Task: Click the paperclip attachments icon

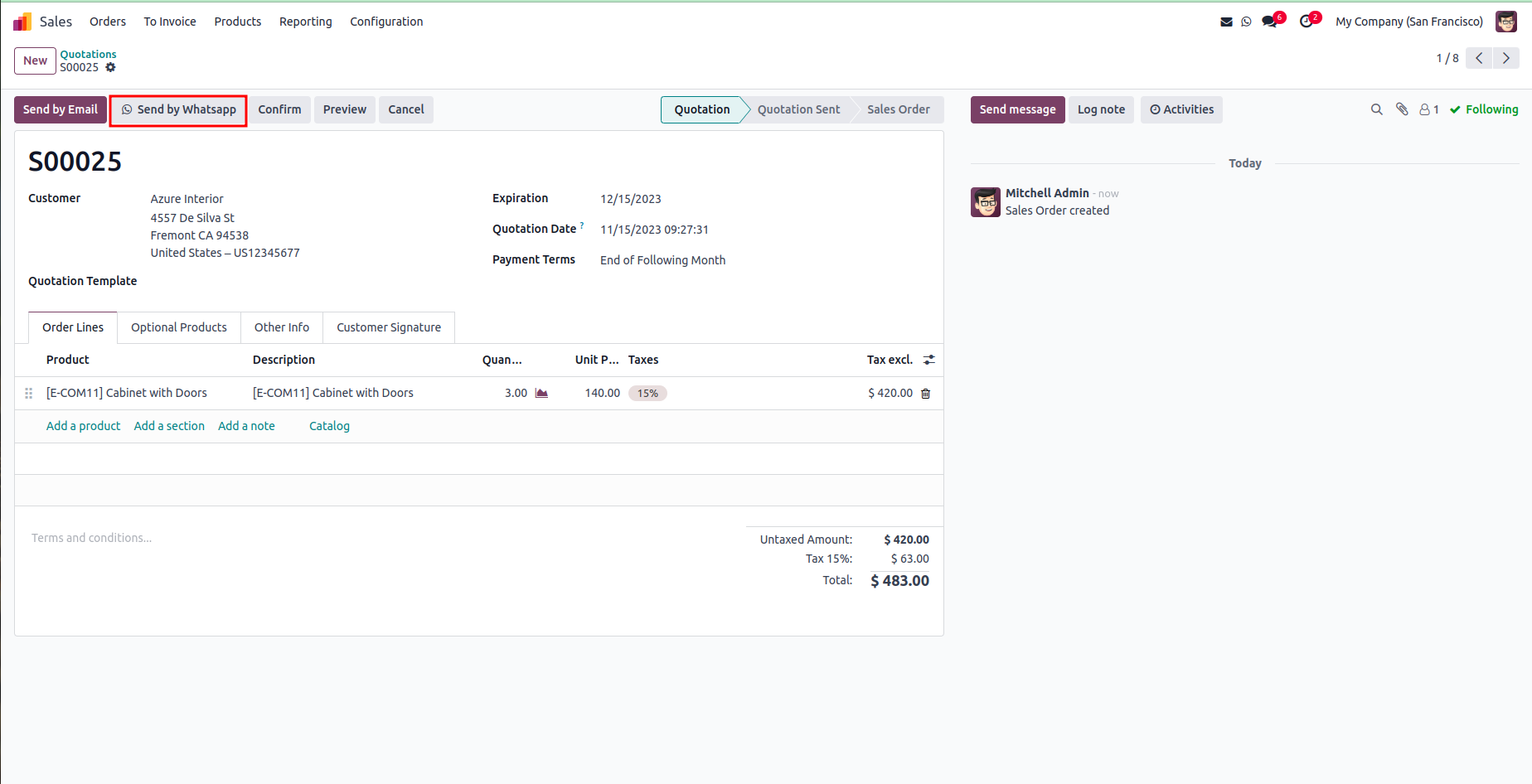Action: 1402,109
